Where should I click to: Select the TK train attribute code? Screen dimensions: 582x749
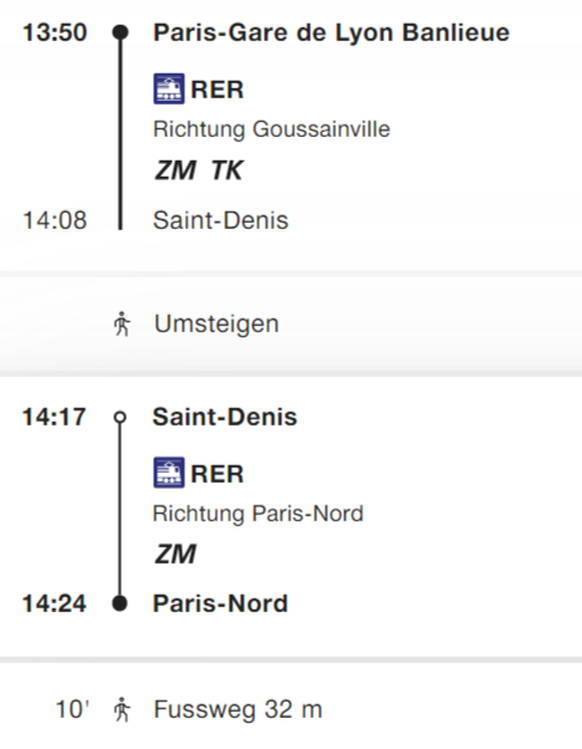(x=227, y=170)
